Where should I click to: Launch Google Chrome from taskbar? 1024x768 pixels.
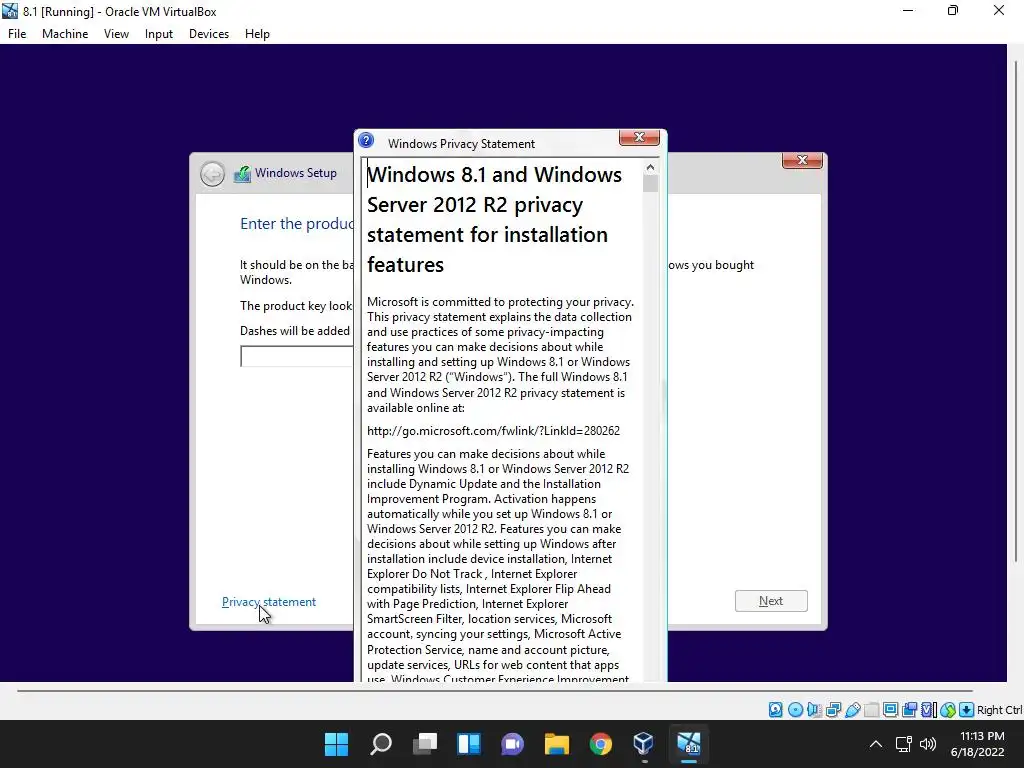(x=601, y=744)
